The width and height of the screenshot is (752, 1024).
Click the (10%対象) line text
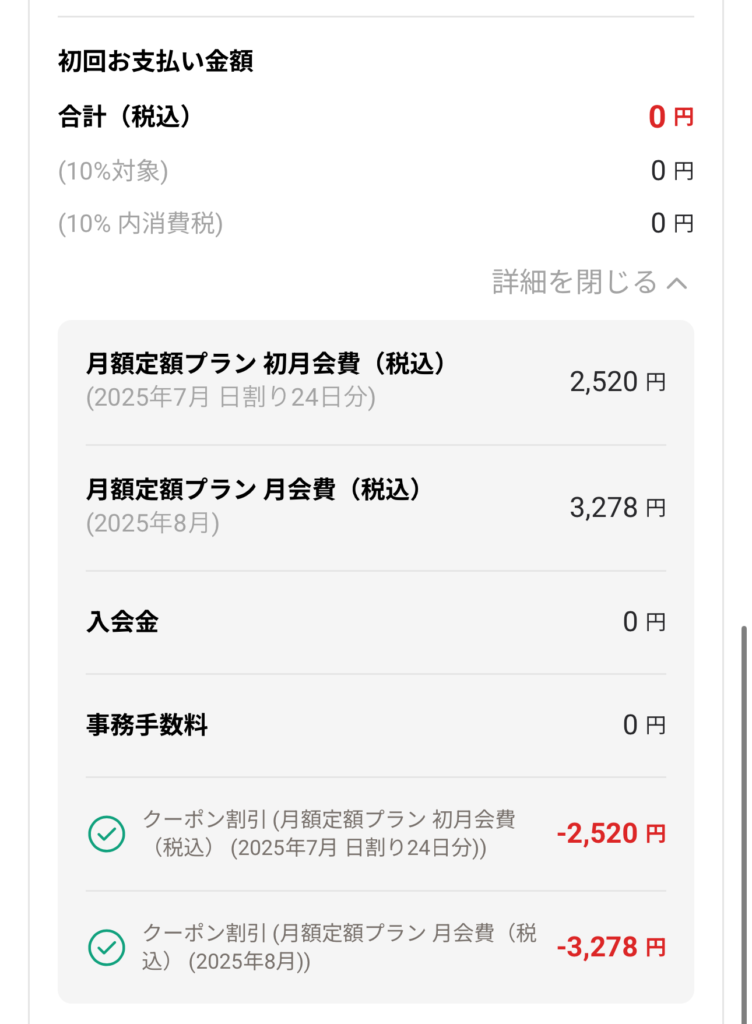point(113,171)
